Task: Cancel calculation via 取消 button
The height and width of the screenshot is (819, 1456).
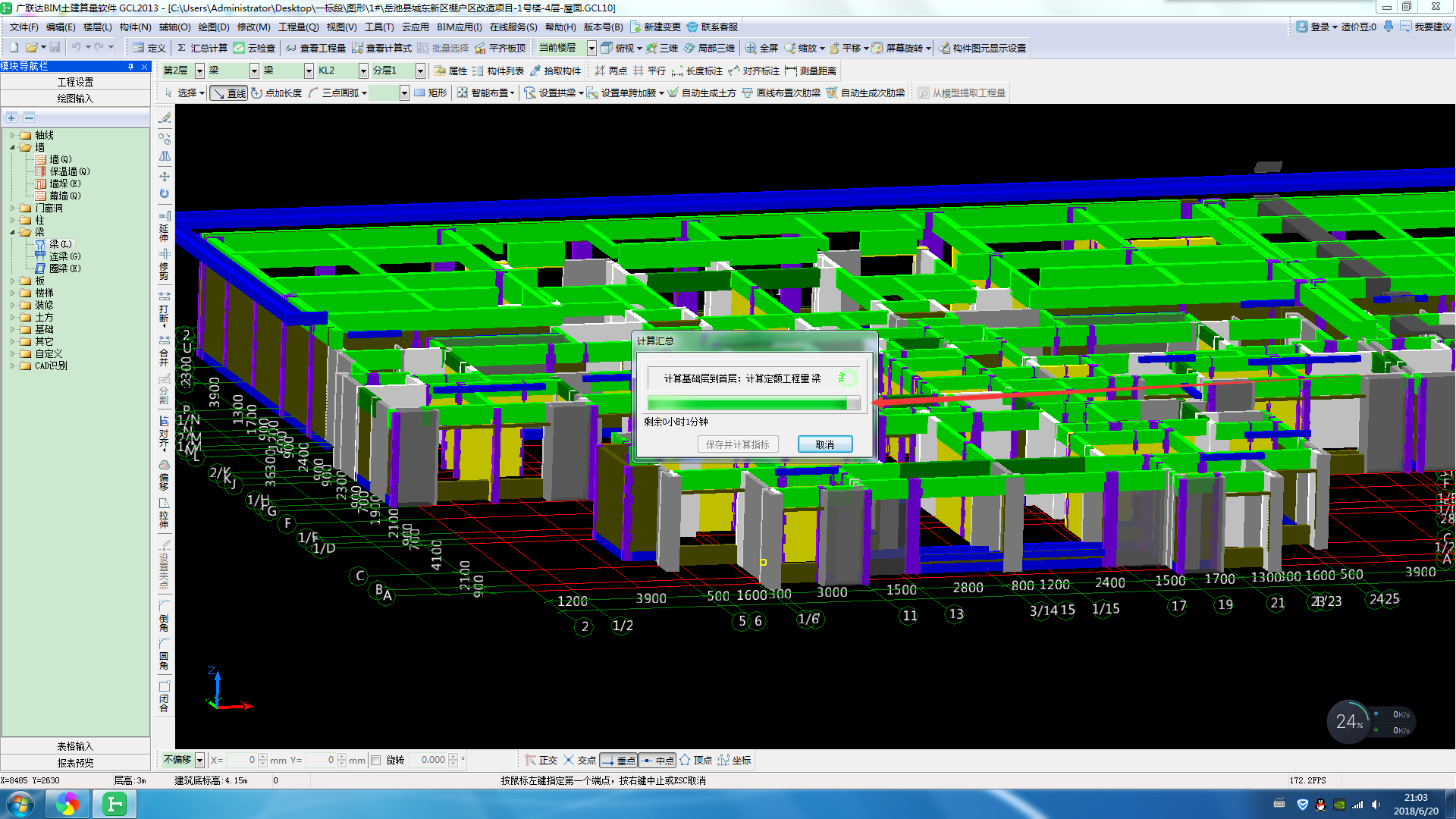Action: [x=824, y=444]
